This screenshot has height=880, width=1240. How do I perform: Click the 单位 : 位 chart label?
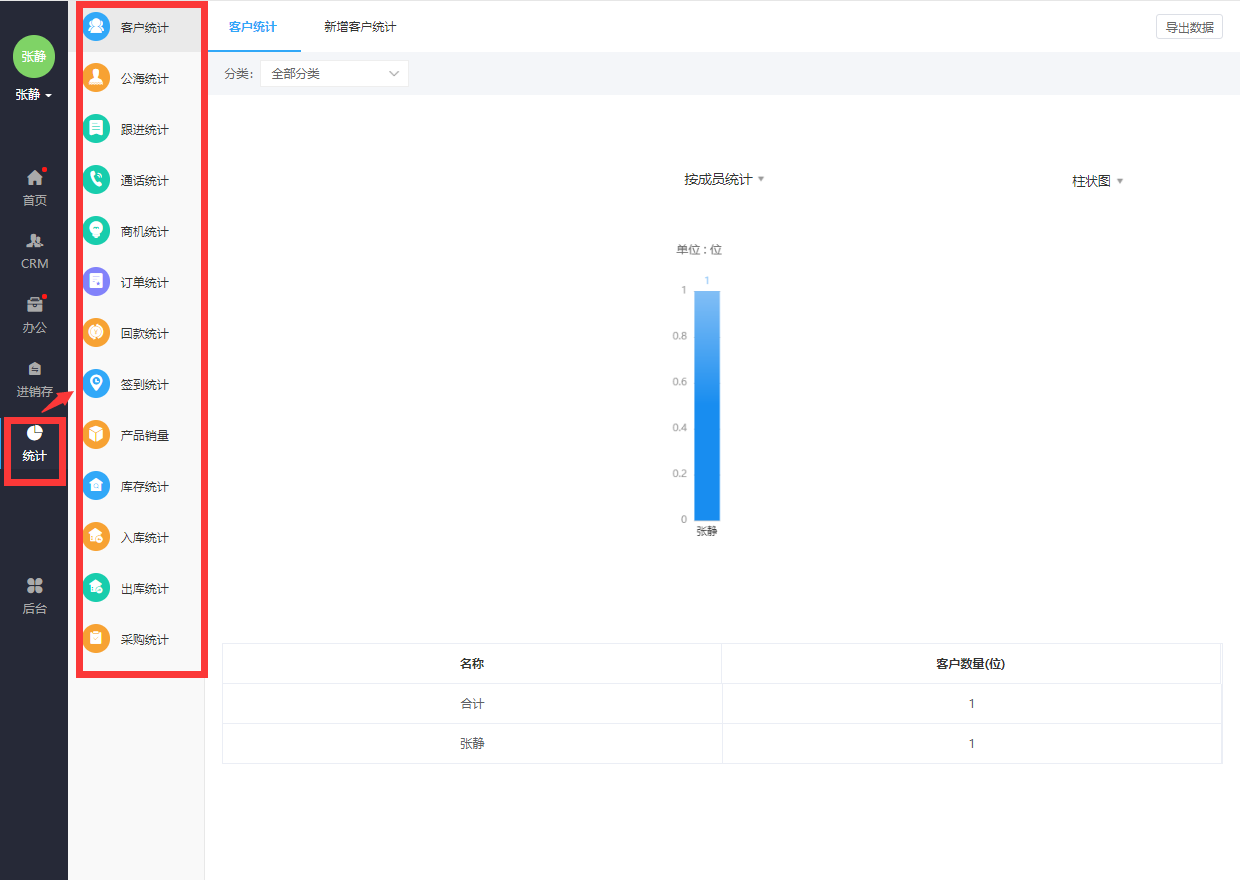tap(699, 250)
